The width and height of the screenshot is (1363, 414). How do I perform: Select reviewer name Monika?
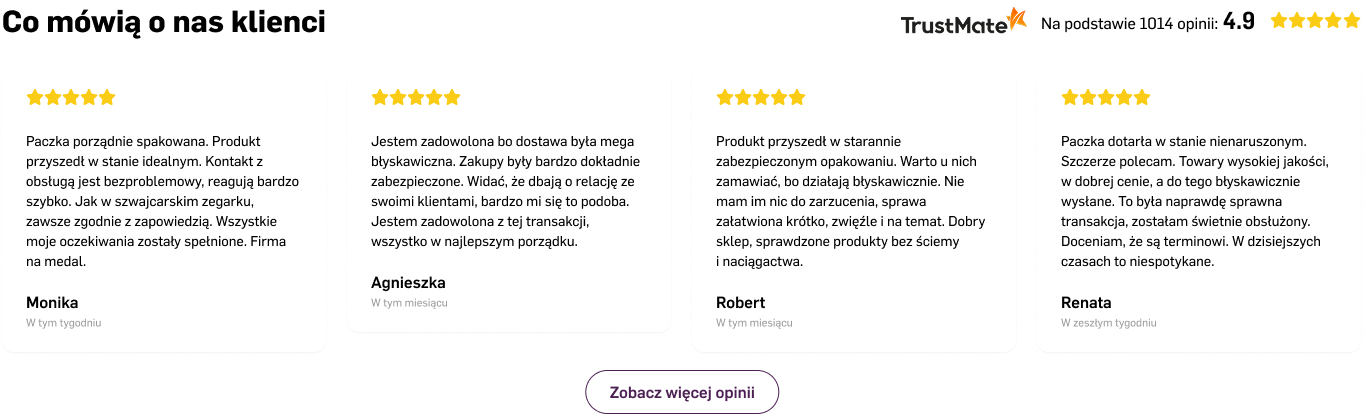(x=52, y=302)
